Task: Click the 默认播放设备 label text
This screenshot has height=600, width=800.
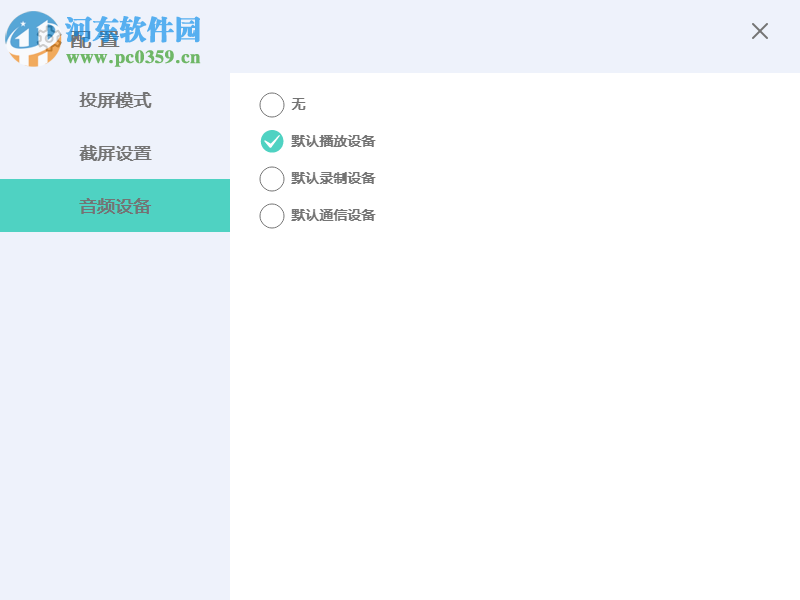Action: click(332, 142)
